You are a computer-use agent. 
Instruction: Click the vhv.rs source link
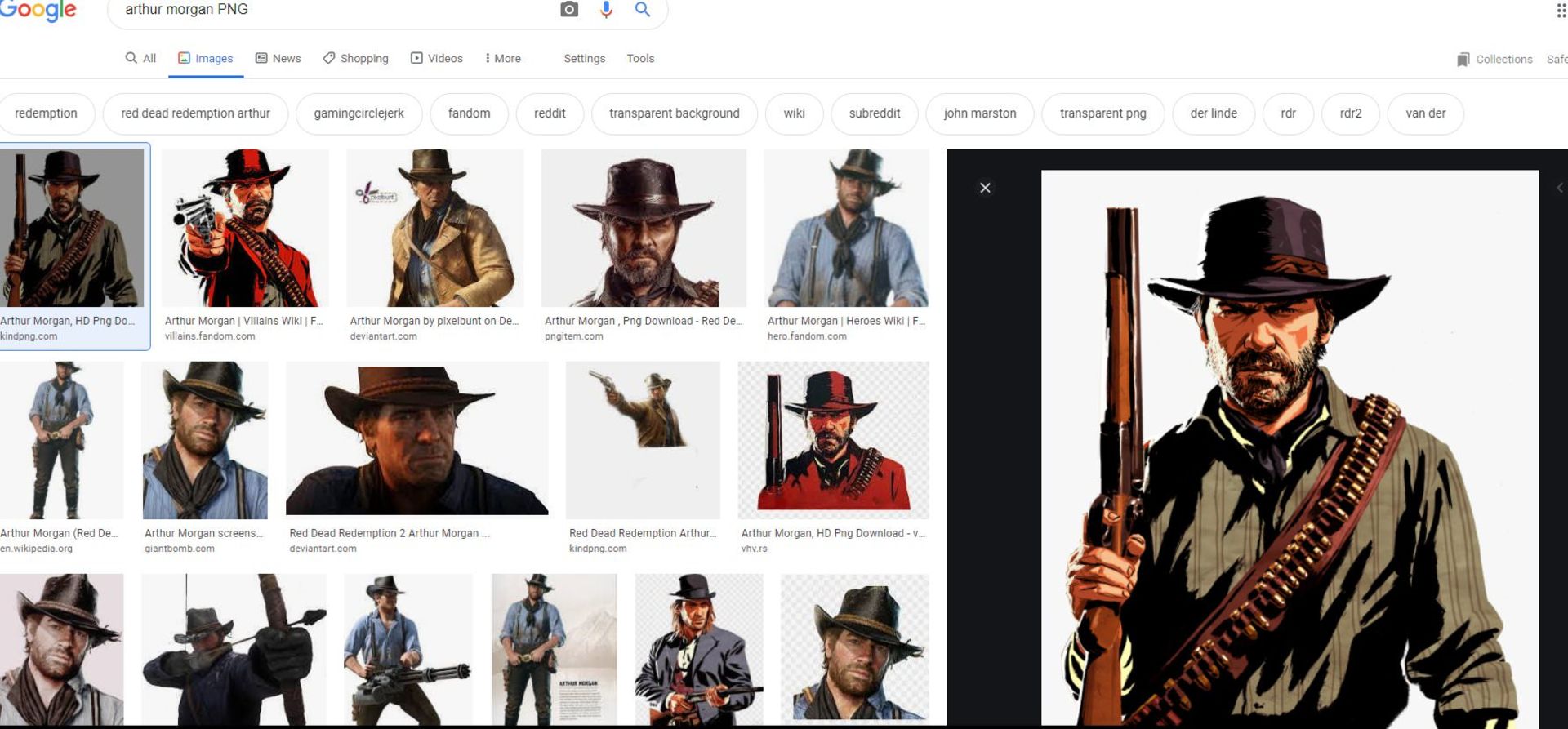click(754, 549)
